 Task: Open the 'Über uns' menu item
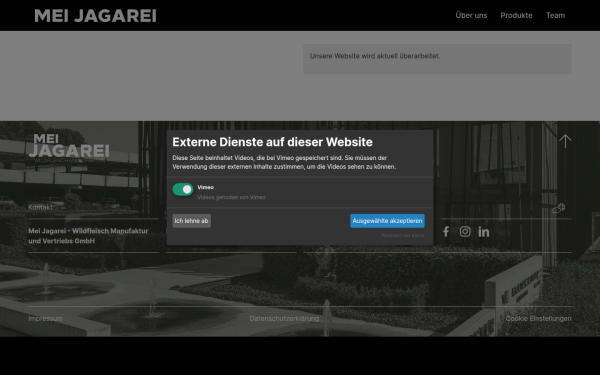click(471, 15)
